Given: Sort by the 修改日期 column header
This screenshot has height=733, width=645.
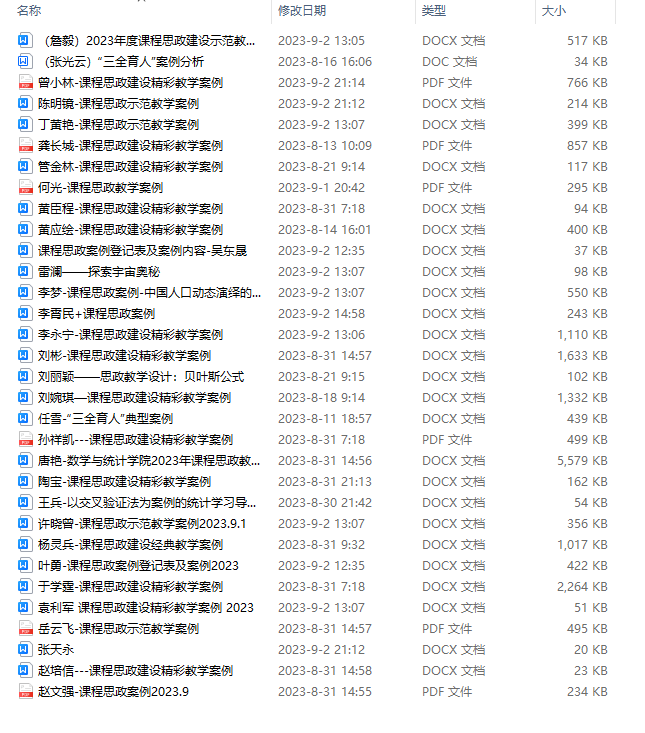Looking at the screenshot, I should point(302,10).
